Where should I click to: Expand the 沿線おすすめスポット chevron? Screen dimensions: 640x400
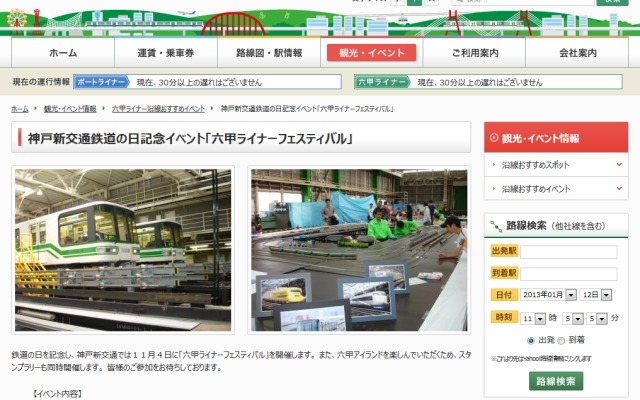click(619, 164)
